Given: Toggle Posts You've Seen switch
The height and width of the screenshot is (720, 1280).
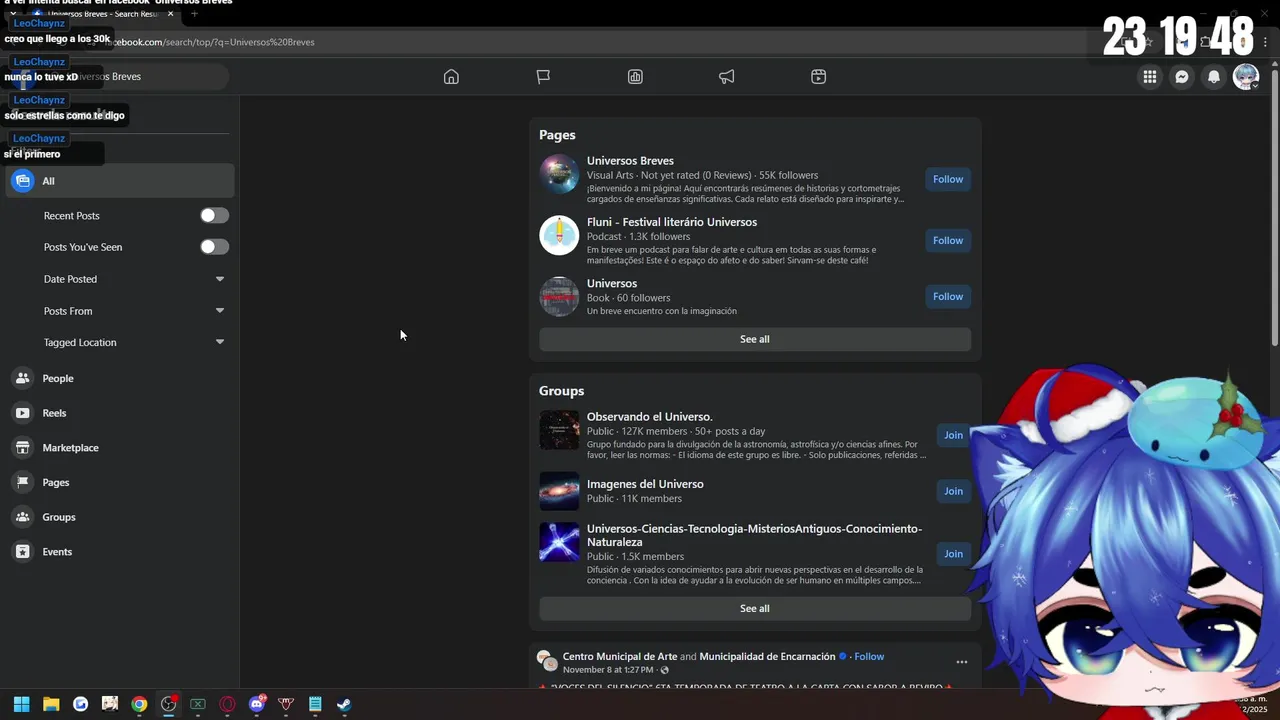Looking at the screenshot, I should pyautogui.click(x=214, y=247).
